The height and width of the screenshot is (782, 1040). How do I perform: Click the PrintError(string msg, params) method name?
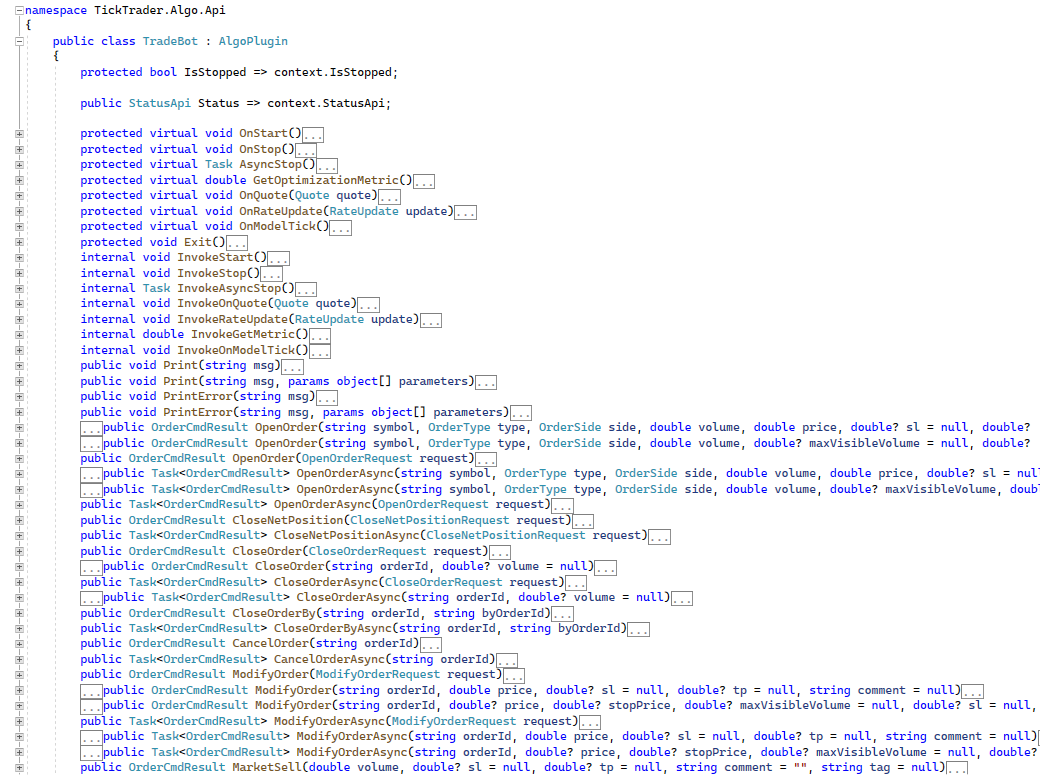198,413
